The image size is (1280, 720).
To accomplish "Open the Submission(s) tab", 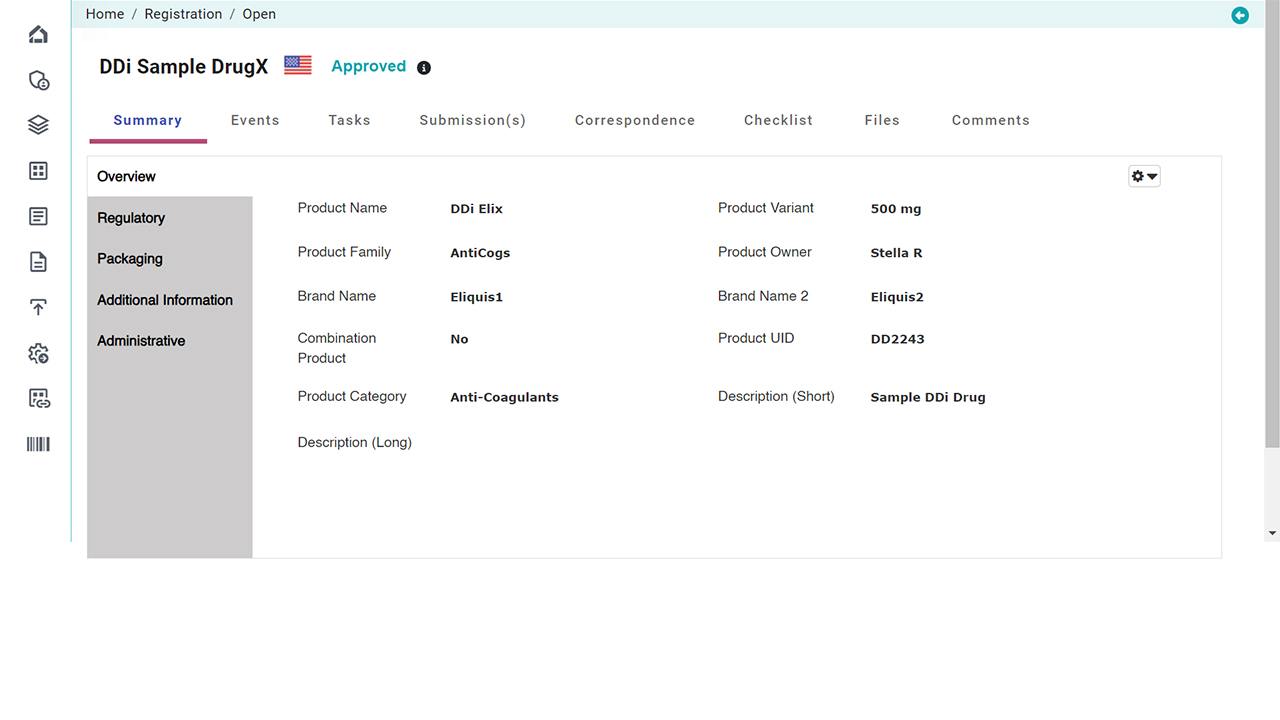I will pos(472,120).
